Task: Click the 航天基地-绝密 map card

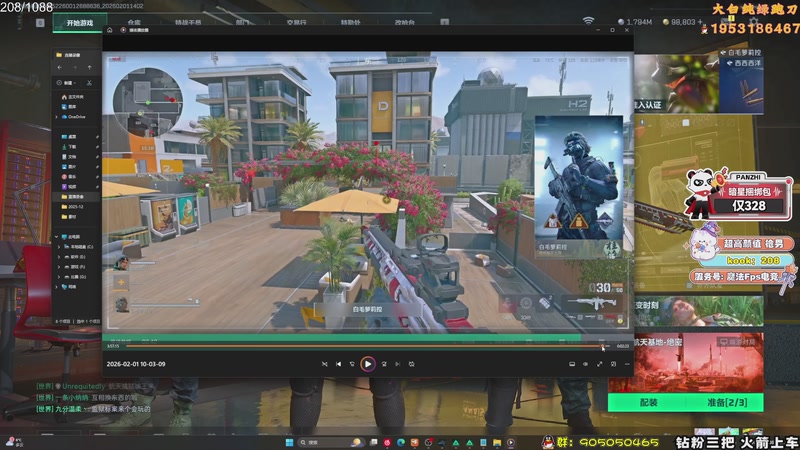Action: (686, 363)
